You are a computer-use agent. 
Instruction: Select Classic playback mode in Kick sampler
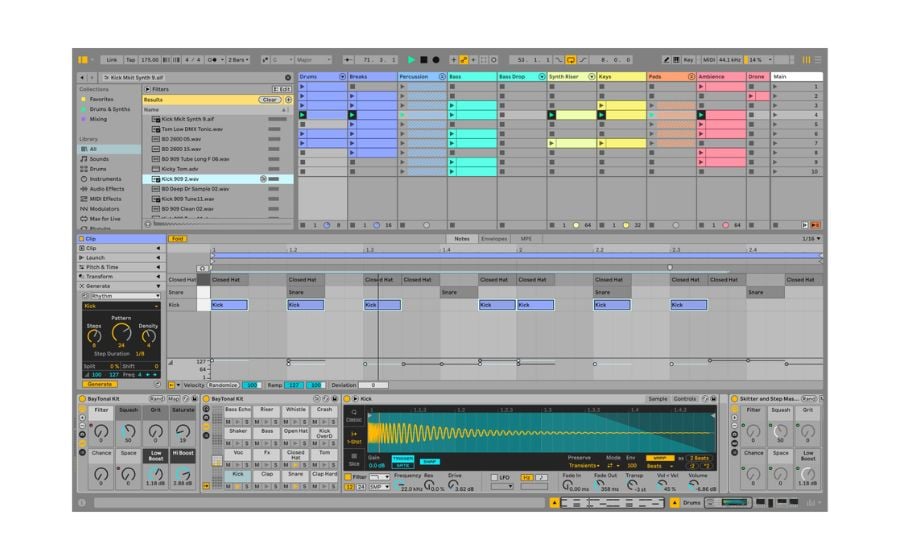(x=354, y=415)
